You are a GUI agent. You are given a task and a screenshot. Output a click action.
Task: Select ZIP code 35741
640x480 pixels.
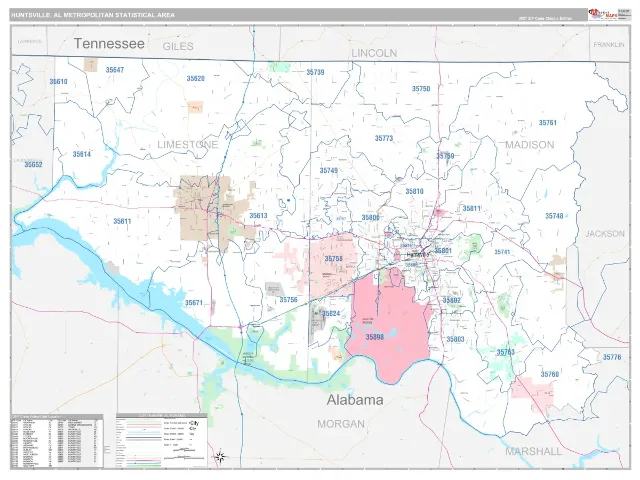(502, 252)
